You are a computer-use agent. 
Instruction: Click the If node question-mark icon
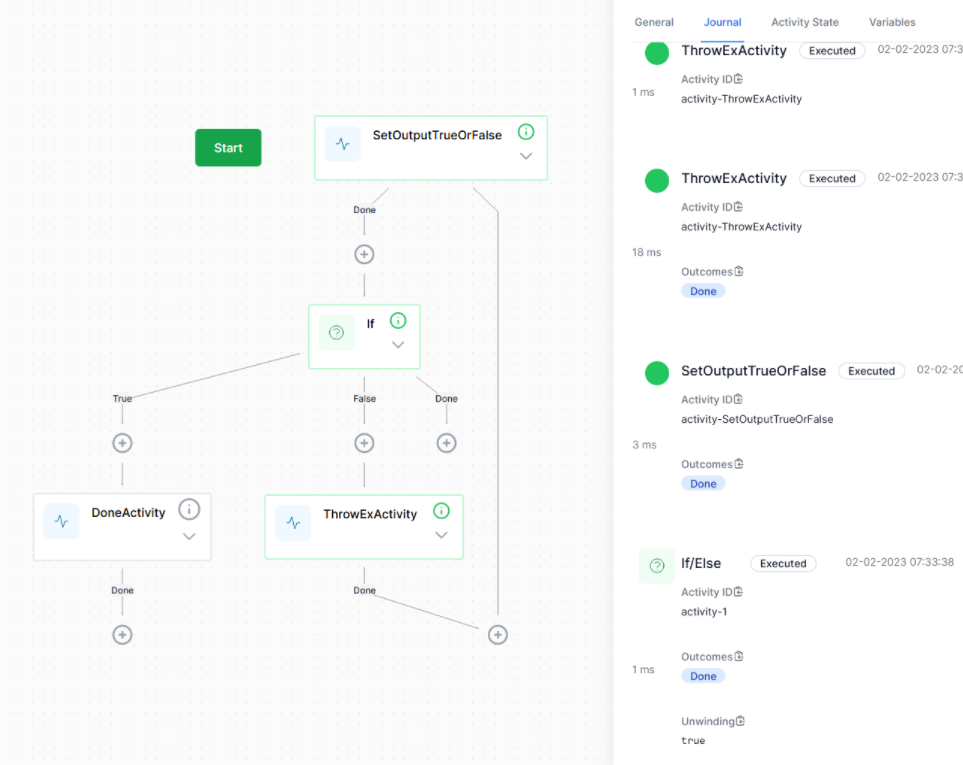pyautogui.click(x=337, y=333)
